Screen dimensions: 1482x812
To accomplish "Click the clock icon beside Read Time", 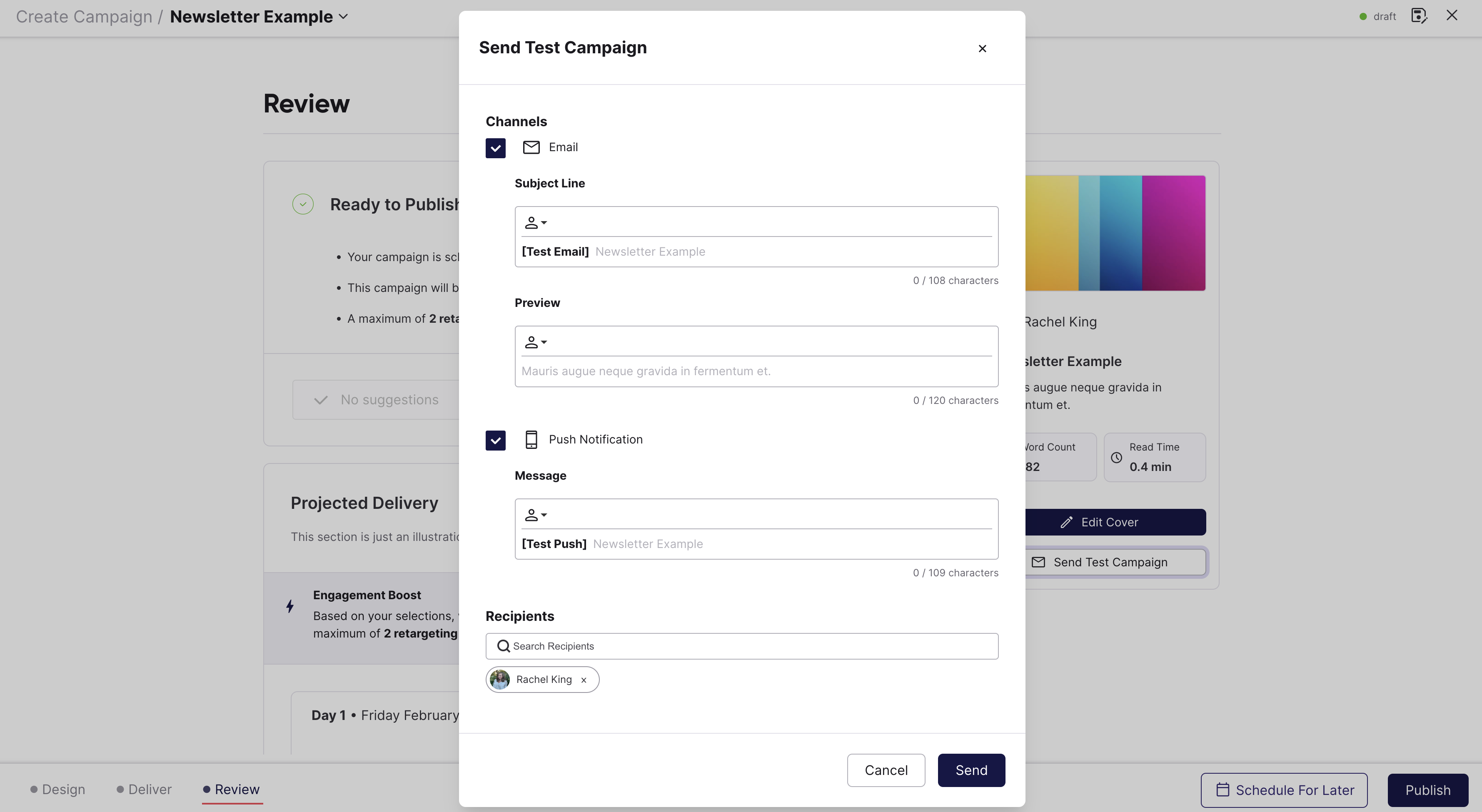I will coord(1117,457).
